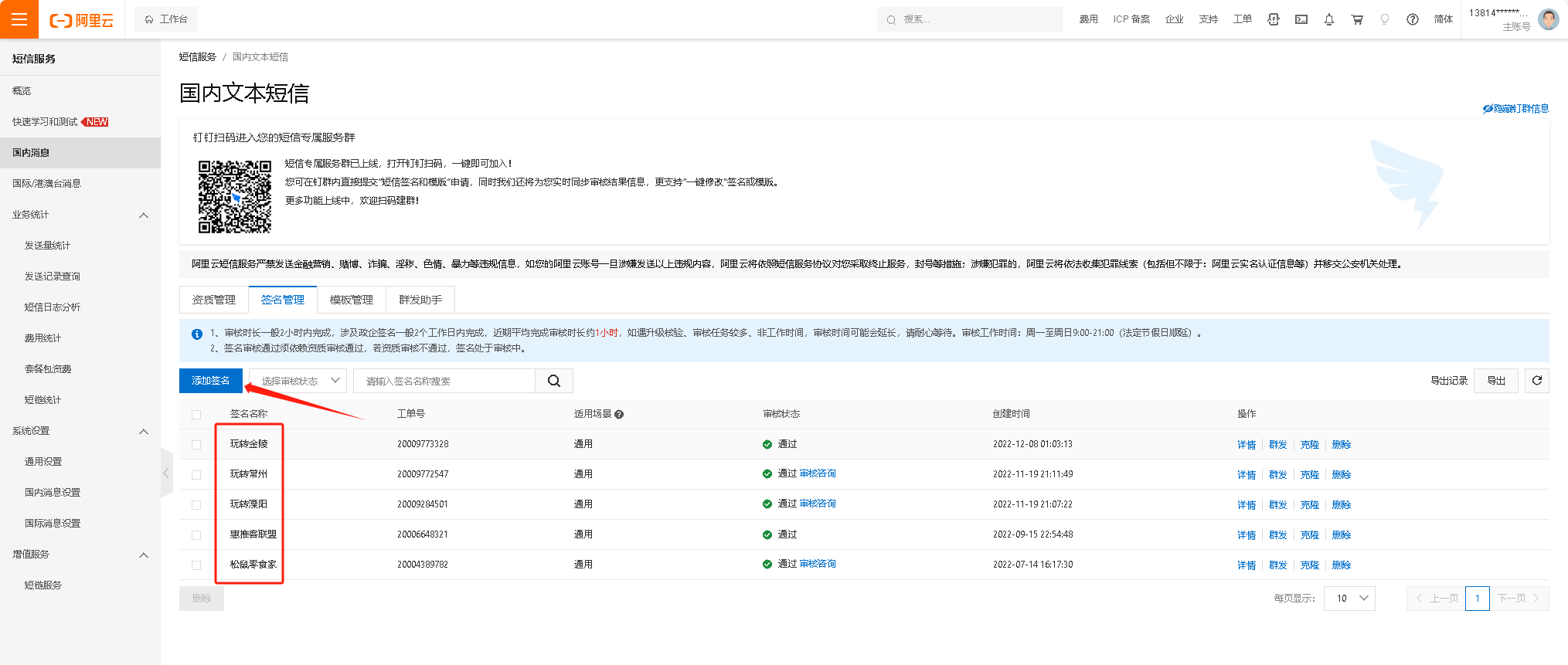Click the green pass status icon for 玩转金陵
The image size is (1568, 665).
click(767, 445)
